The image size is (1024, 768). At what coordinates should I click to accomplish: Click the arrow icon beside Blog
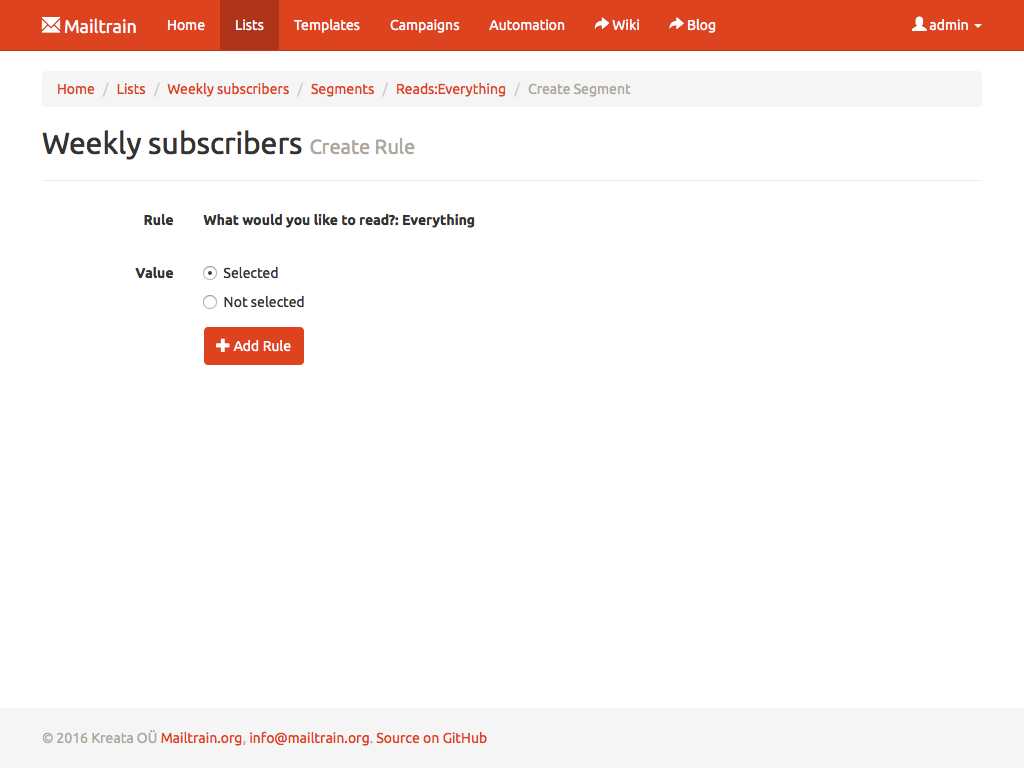677,25
